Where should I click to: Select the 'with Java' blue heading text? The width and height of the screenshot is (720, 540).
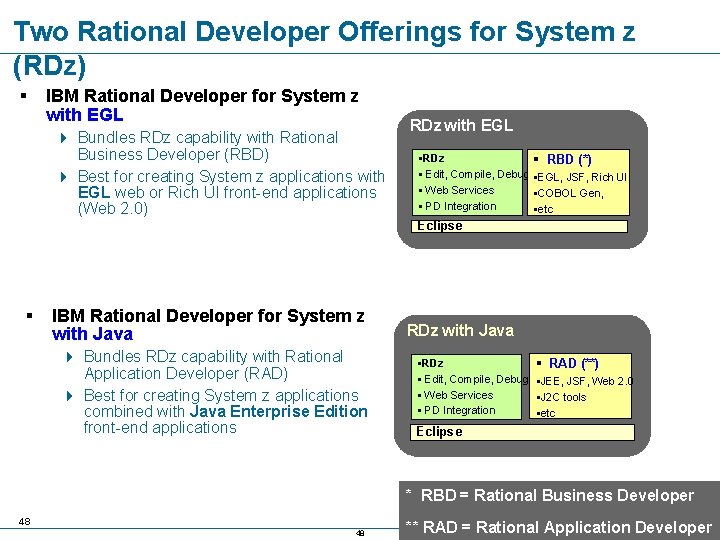pos(92,334)
